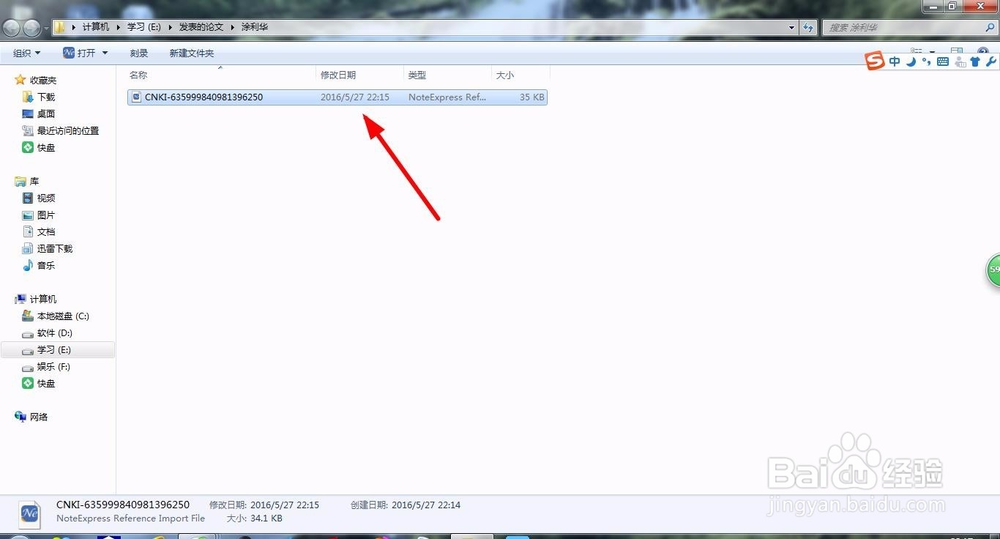Click 计算机 breadcrumb in address bar
This screenshot has height=539, width=1000.
(x=96, y=27)
